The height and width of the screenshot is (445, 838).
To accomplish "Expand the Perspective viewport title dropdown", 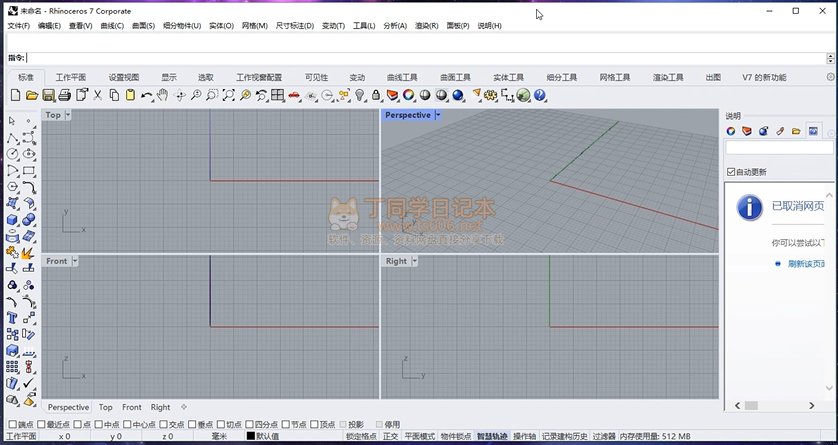I will tap(438, 115).
